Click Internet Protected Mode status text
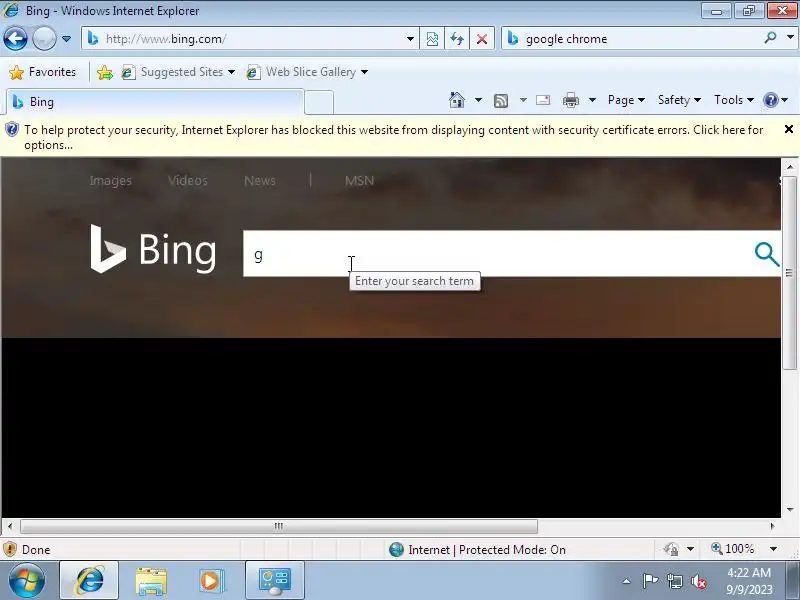 click(487, 549)
